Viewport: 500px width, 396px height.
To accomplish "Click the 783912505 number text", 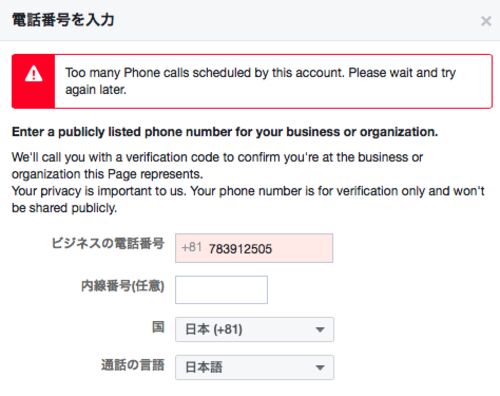I will 240,249.
